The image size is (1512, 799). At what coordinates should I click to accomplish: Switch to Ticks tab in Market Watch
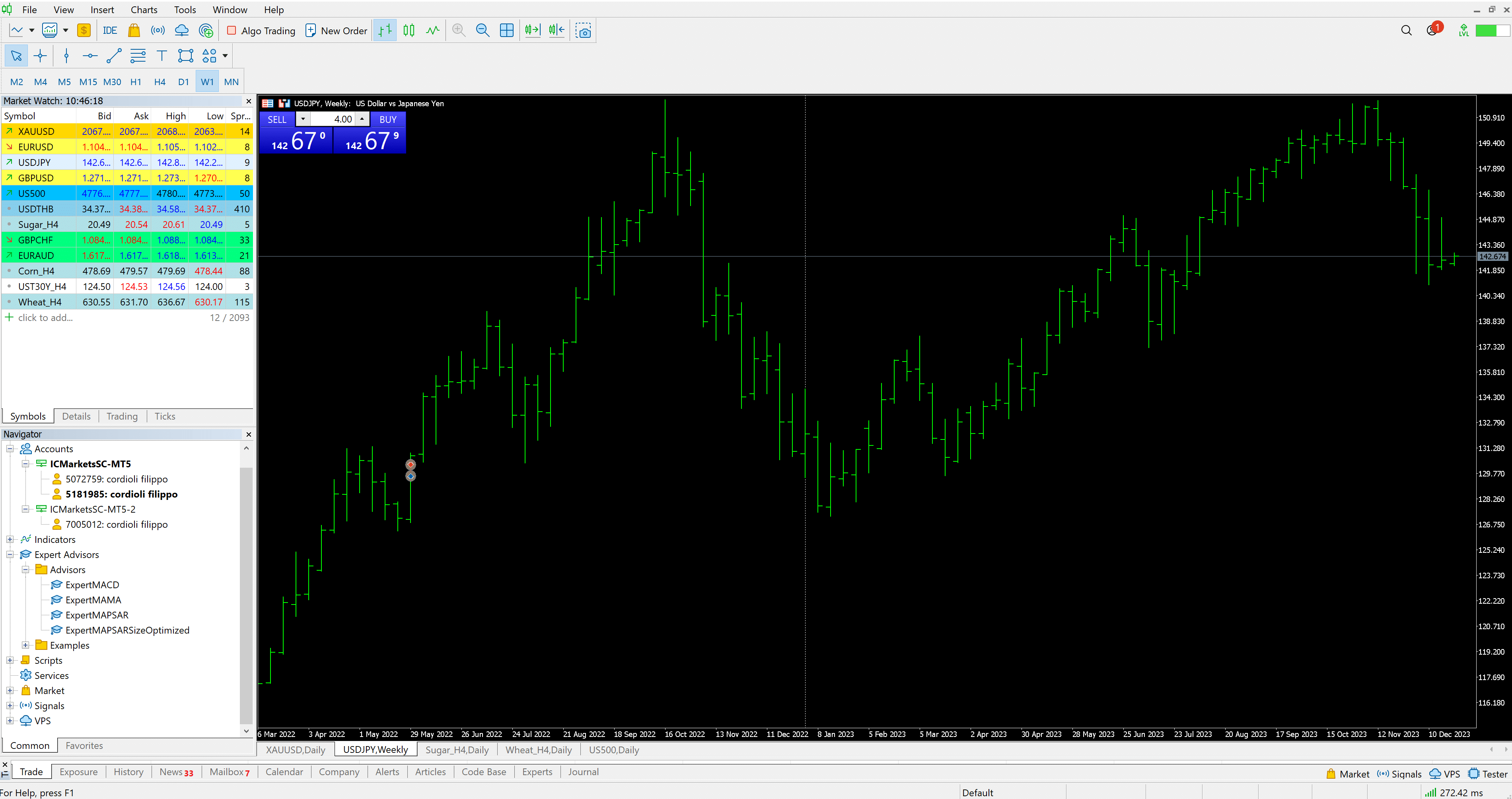[x=165, y=416]
